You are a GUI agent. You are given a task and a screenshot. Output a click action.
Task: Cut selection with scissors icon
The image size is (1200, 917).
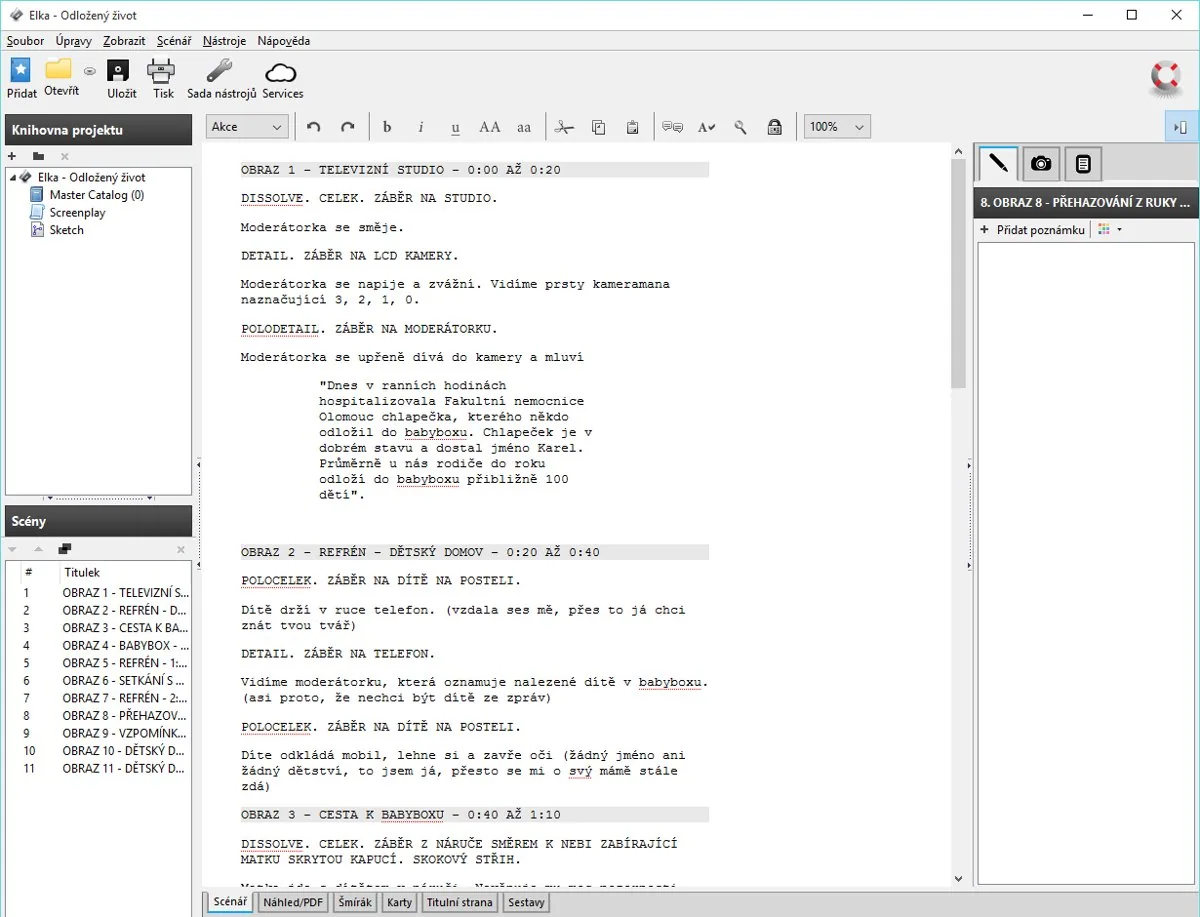(565, 127)
